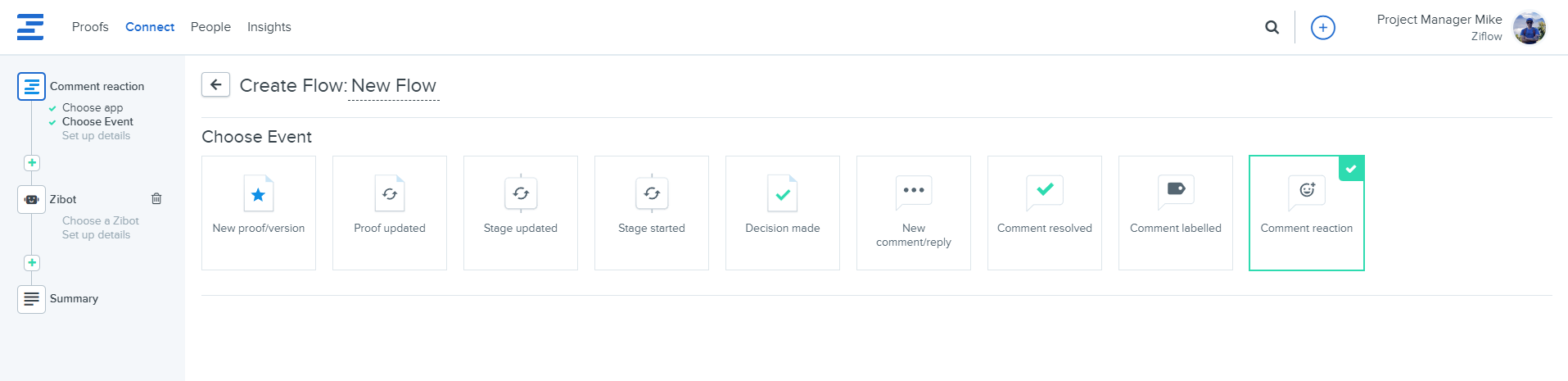Open the People navigation link
The height and width of the screenshot is (381, 1568).
(x=210, y=27)
